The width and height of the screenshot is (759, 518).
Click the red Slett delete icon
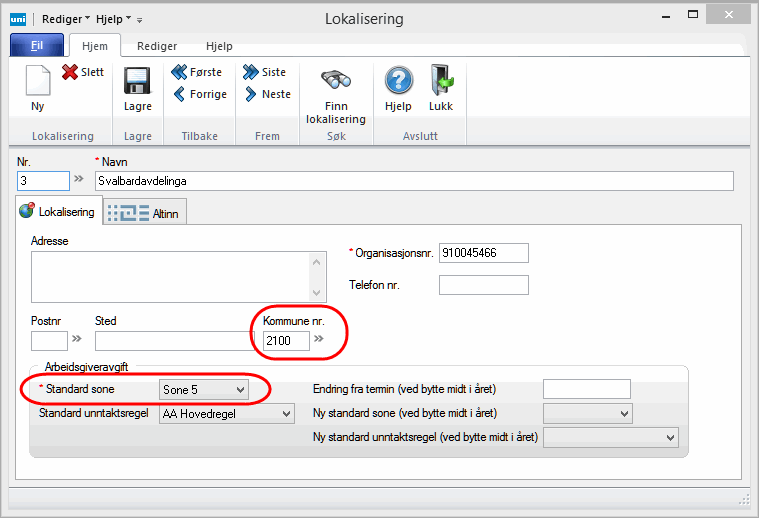pyautogui.click(x=70, y=72)
